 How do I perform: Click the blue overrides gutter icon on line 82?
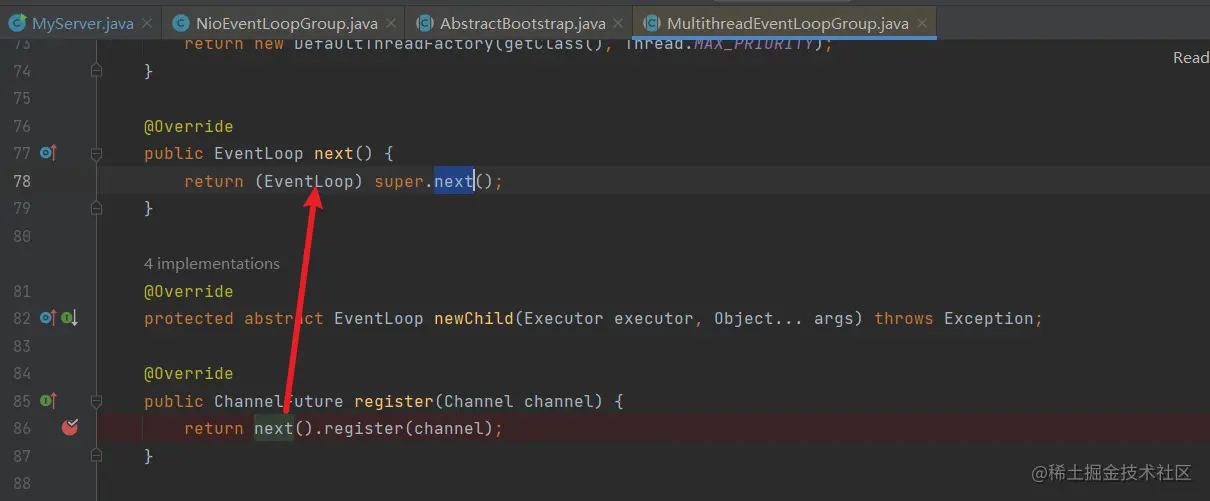click(x=48, y=318)
